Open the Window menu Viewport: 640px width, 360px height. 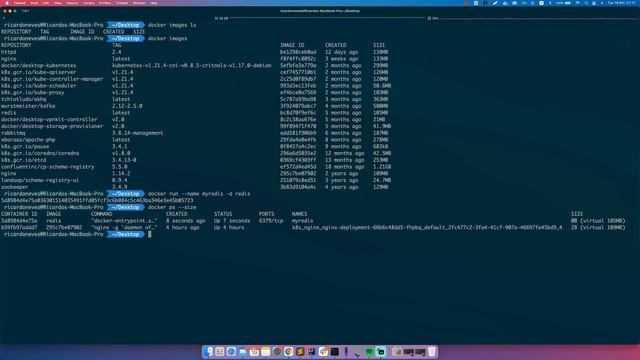pyautogui.click(x=139, y=3)
